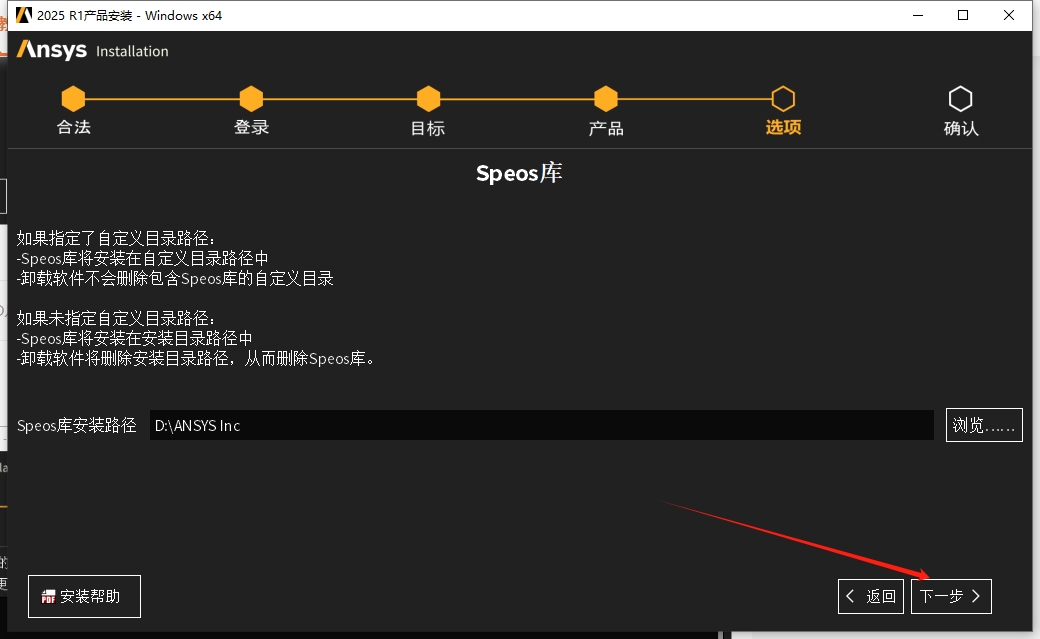Screen dimensions: 1040x639
Task: Maximize the installer window
Action: (963, 15)
